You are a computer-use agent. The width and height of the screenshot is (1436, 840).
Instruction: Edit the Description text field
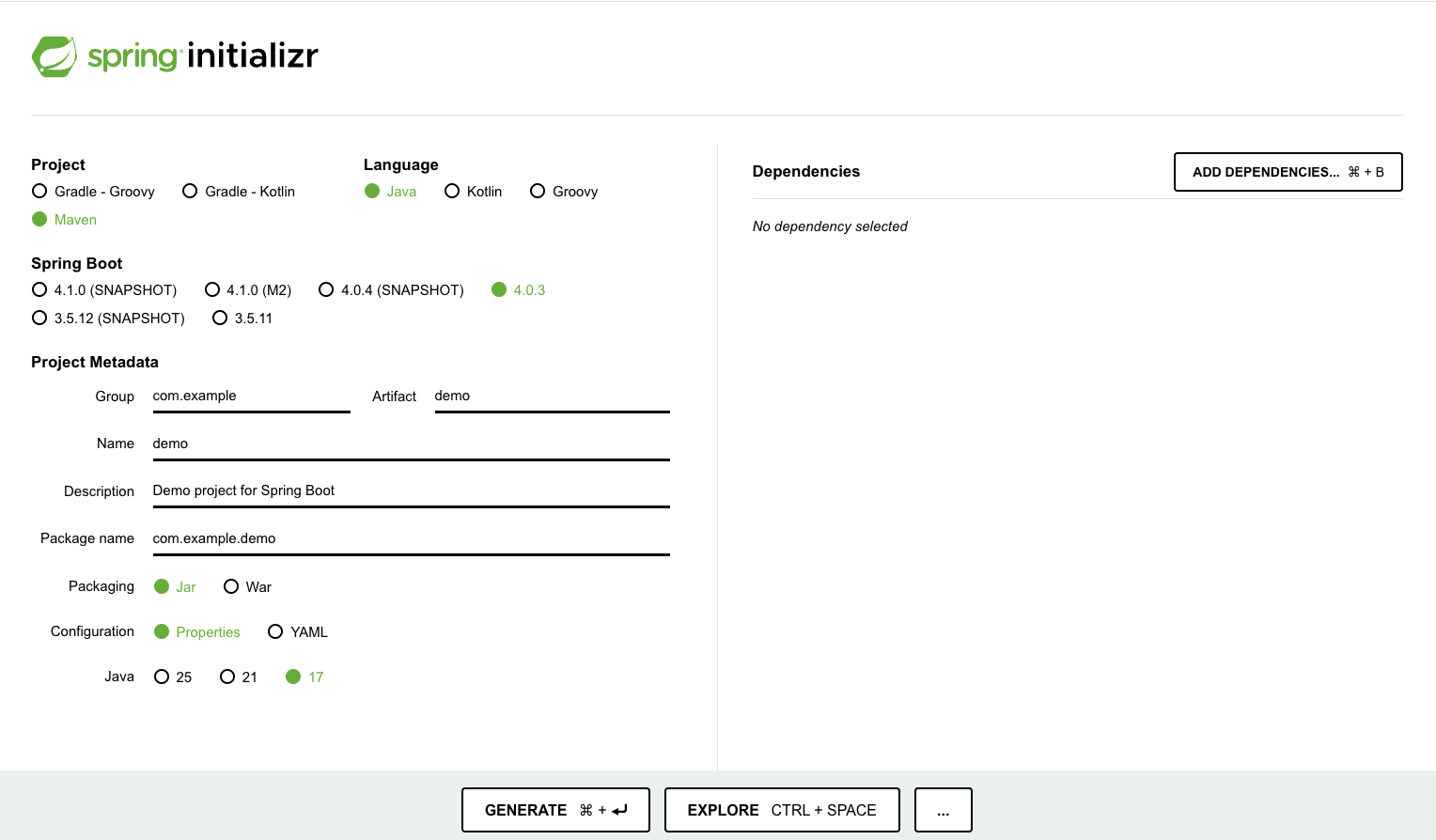click(x=411, y=491)
